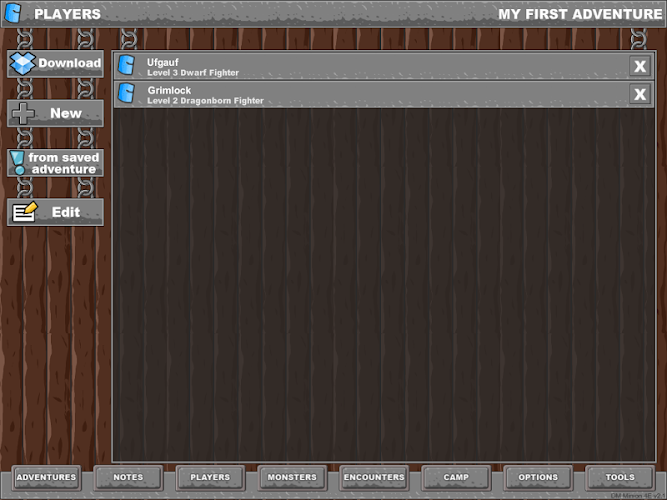The height and width of the screenshot is (500, 667).
Task: Click the blue shield icon beside Grimlock
Action: 126,93
